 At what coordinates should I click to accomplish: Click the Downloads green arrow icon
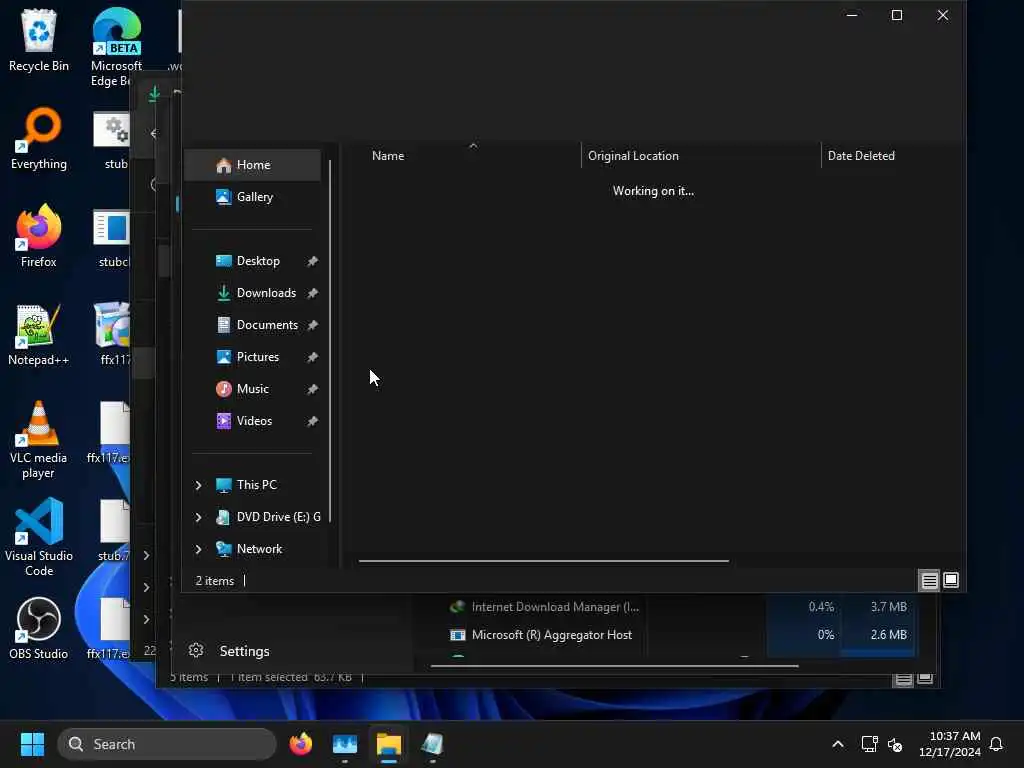(223, 293)
